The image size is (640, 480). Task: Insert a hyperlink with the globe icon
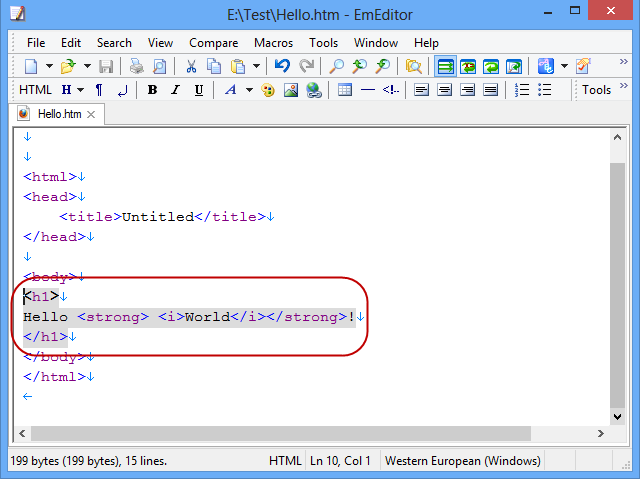click(313, 90)
